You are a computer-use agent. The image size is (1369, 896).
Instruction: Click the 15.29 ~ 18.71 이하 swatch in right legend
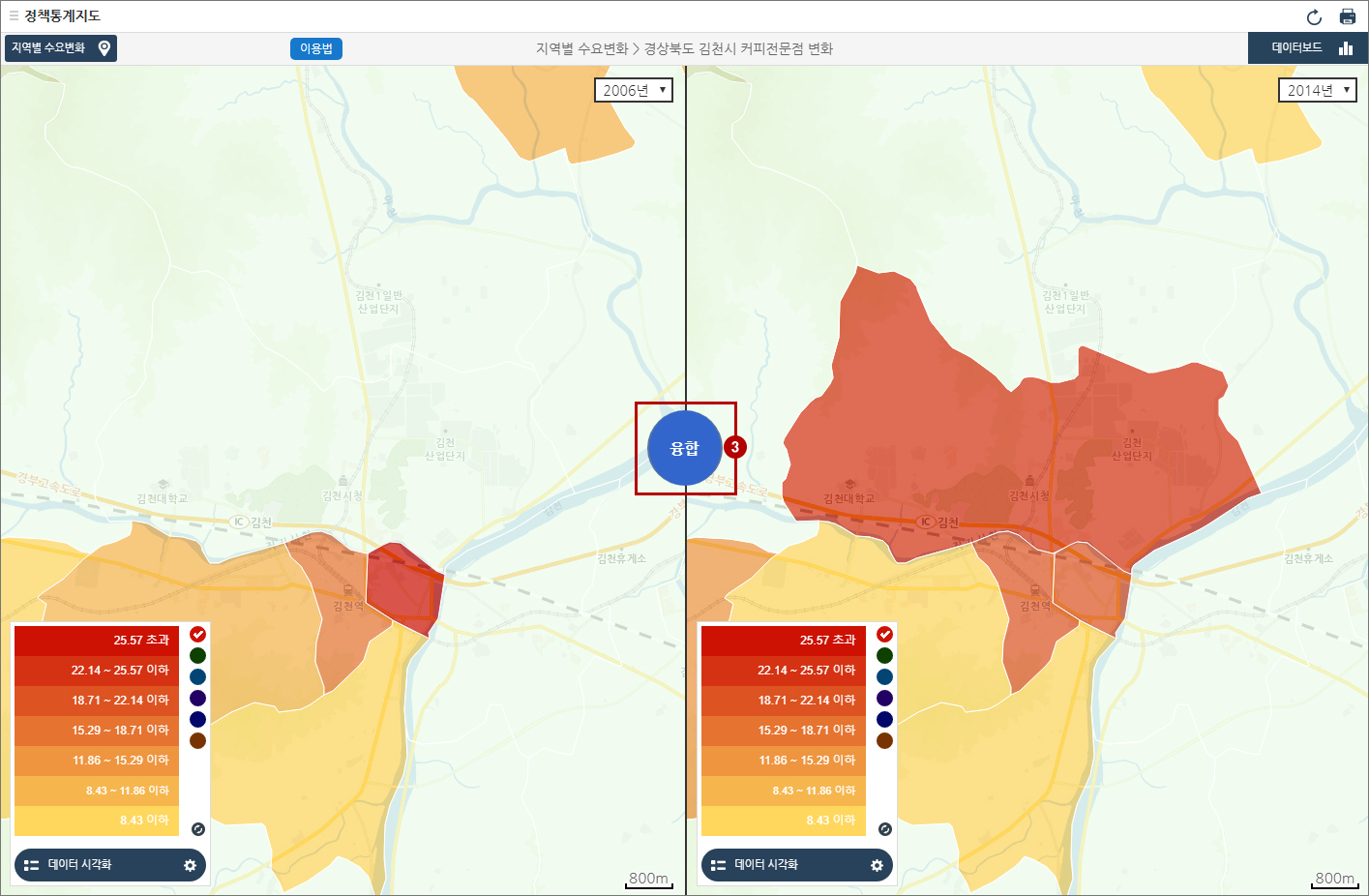(x=784, y=731)
